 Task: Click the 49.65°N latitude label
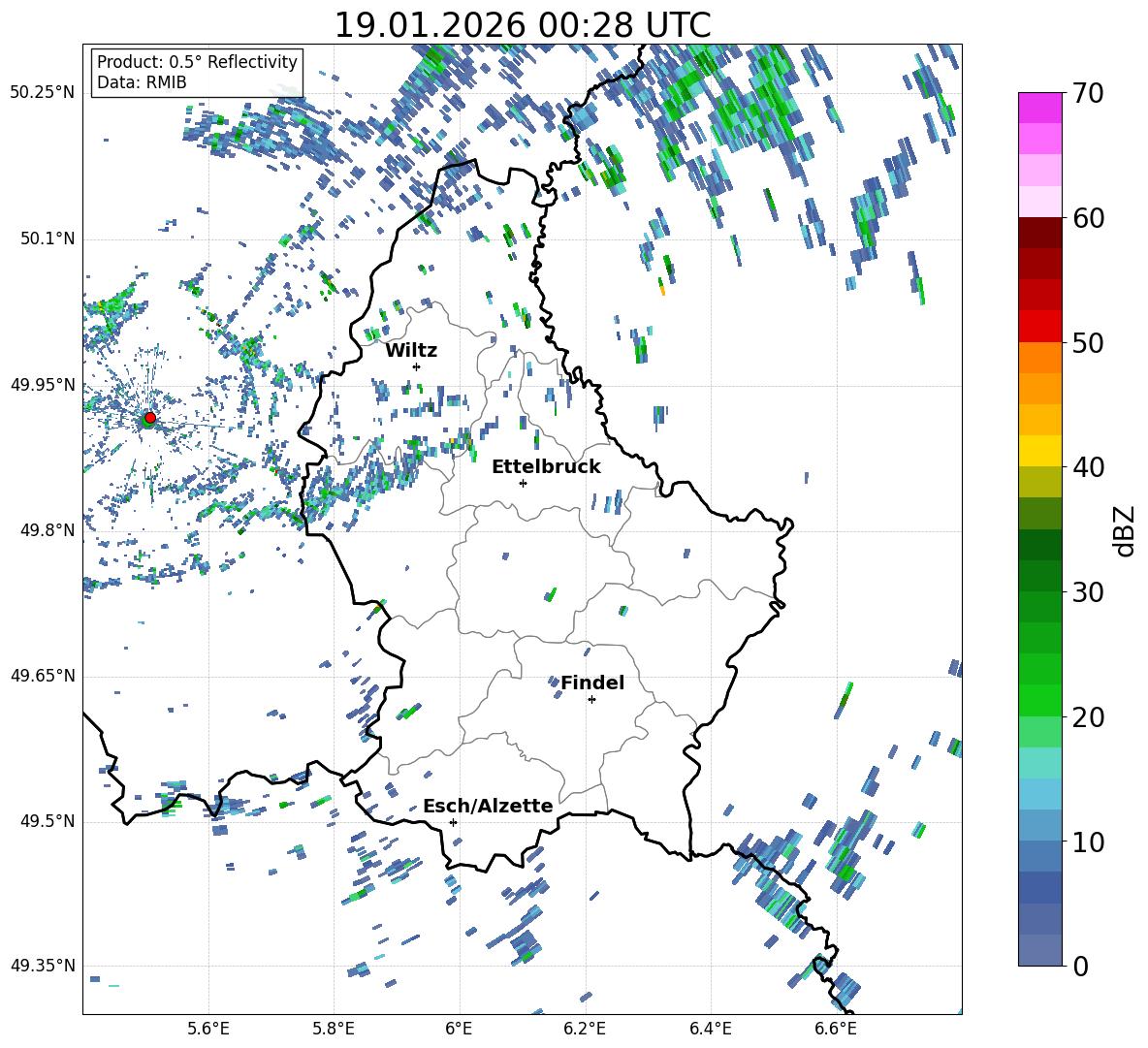[43, 676]
